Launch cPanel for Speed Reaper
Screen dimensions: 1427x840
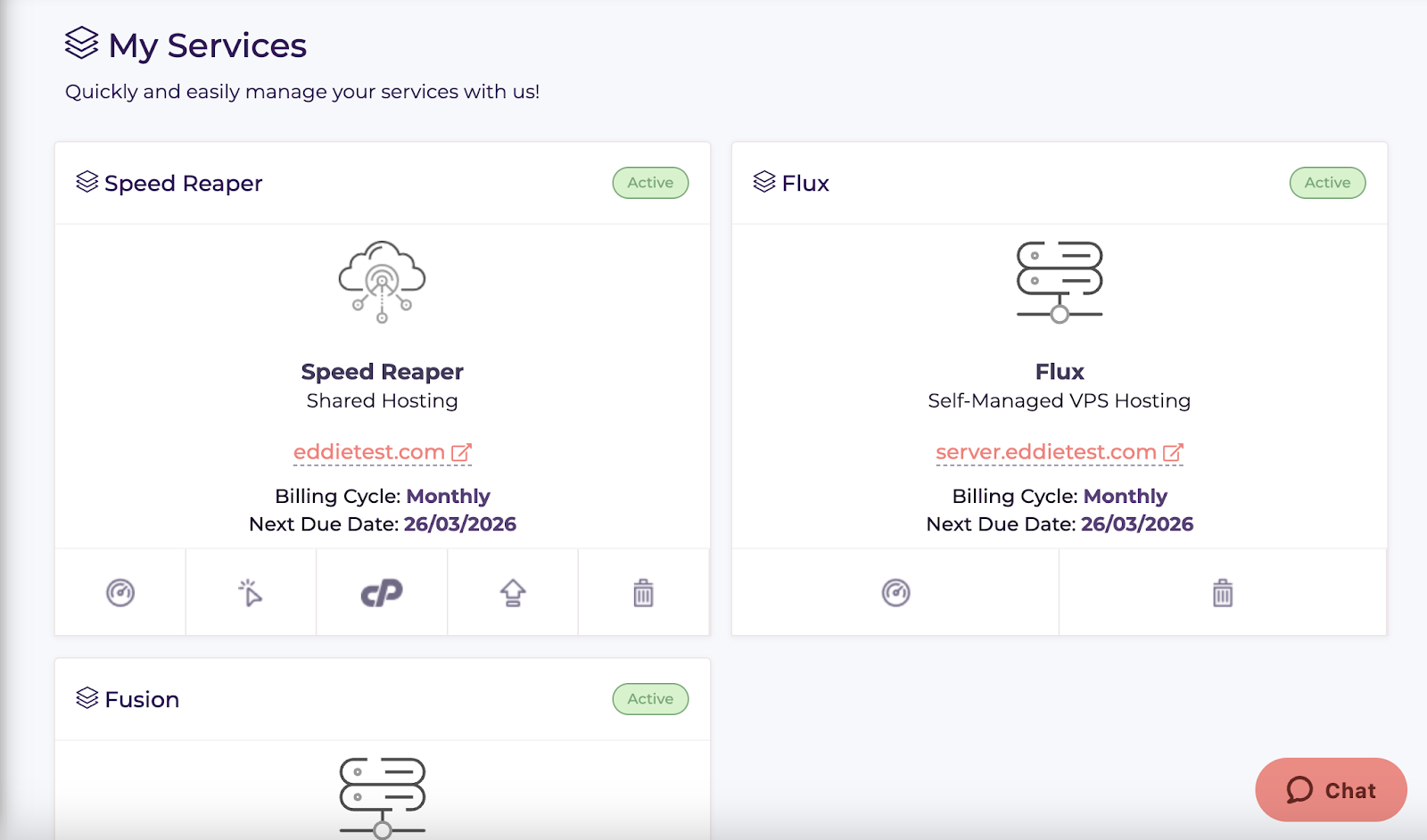coord(382,593)
